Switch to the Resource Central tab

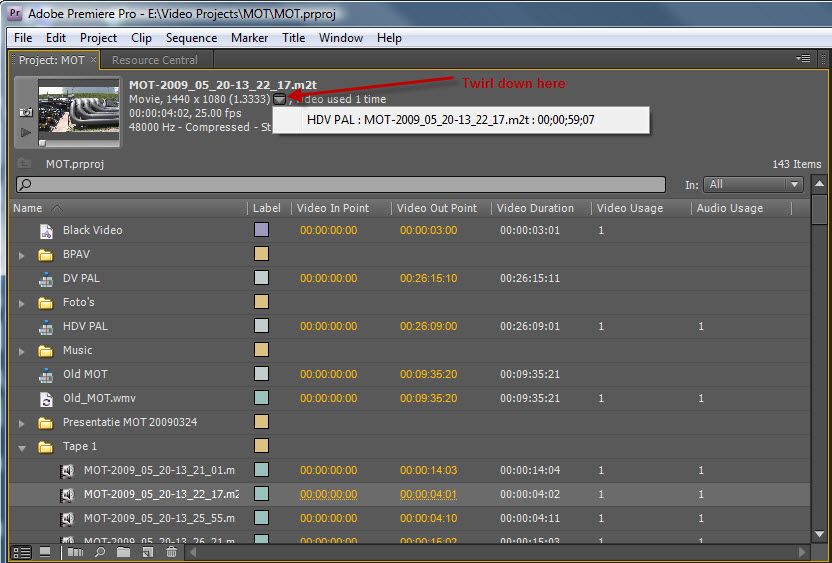pyautogui.click(x=155, y=60)
